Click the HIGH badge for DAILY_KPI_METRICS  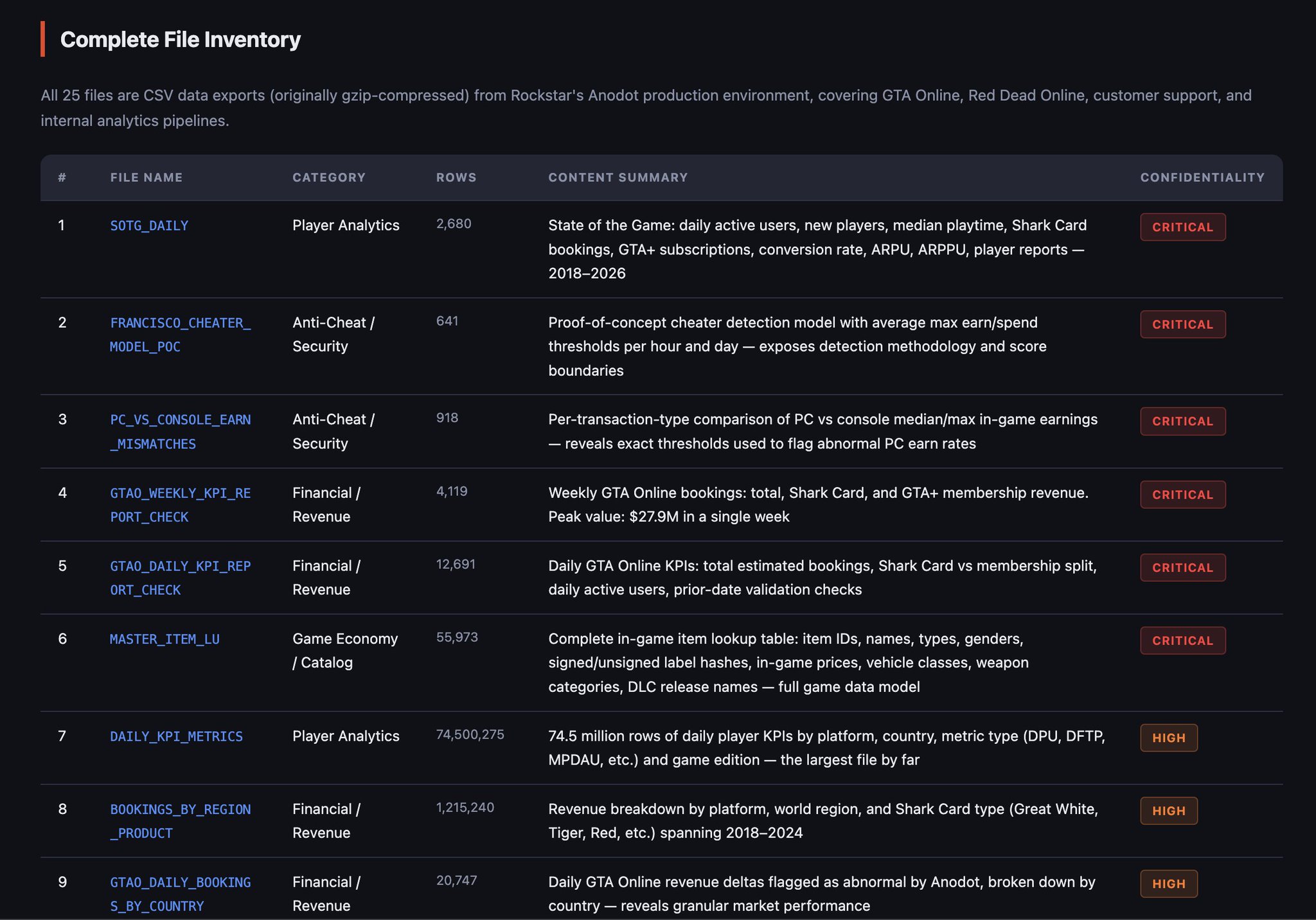(1168, 738)
